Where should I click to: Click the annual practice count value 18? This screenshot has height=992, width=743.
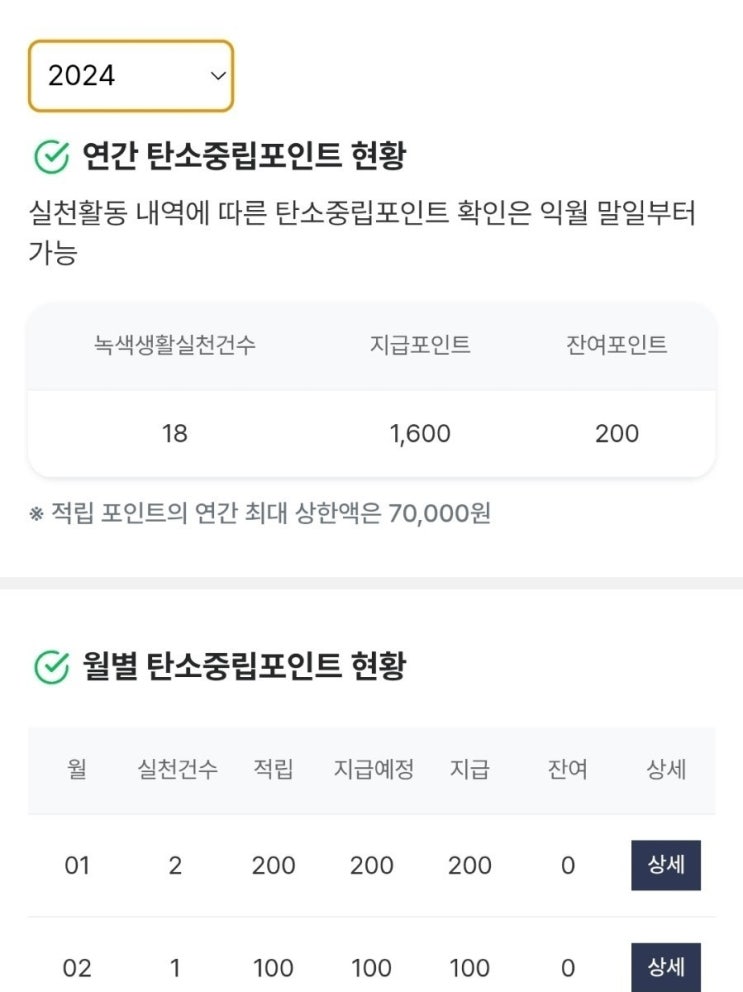point(175,434)
